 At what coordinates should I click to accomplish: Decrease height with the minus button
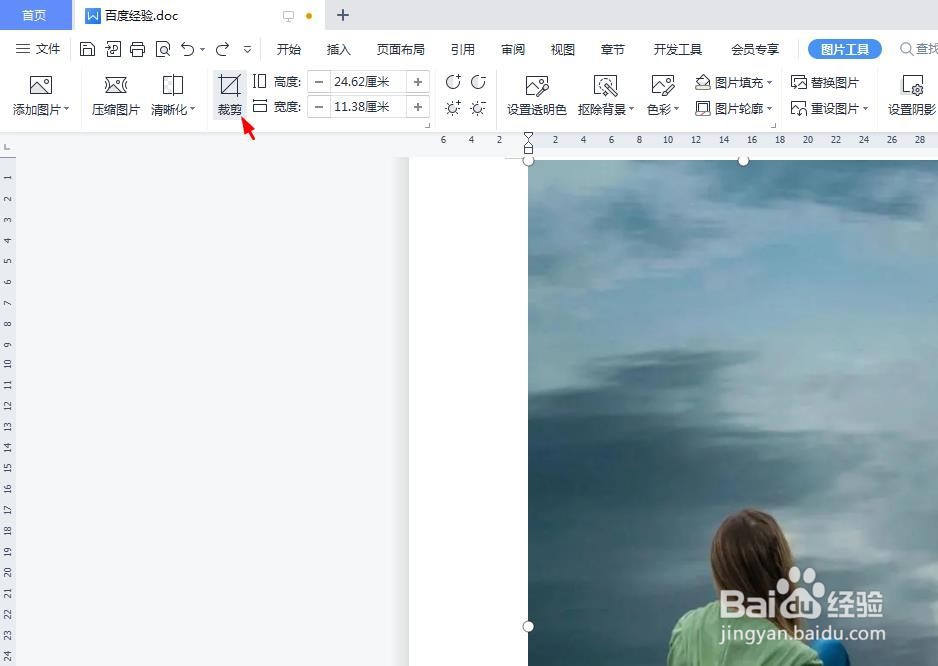(319, 81)
